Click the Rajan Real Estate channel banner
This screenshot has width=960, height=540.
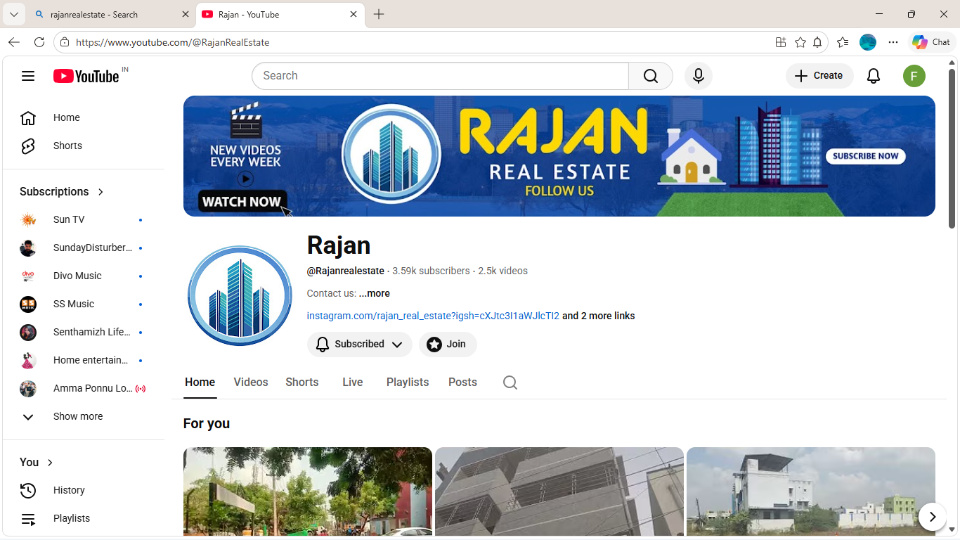tap(559, 156)
